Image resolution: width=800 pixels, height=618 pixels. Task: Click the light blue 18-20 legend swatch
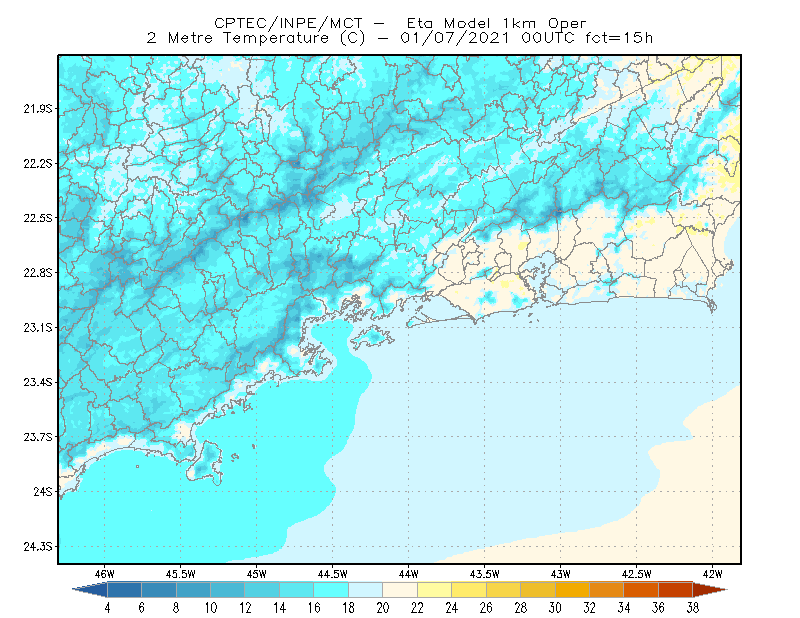(366, 590)
